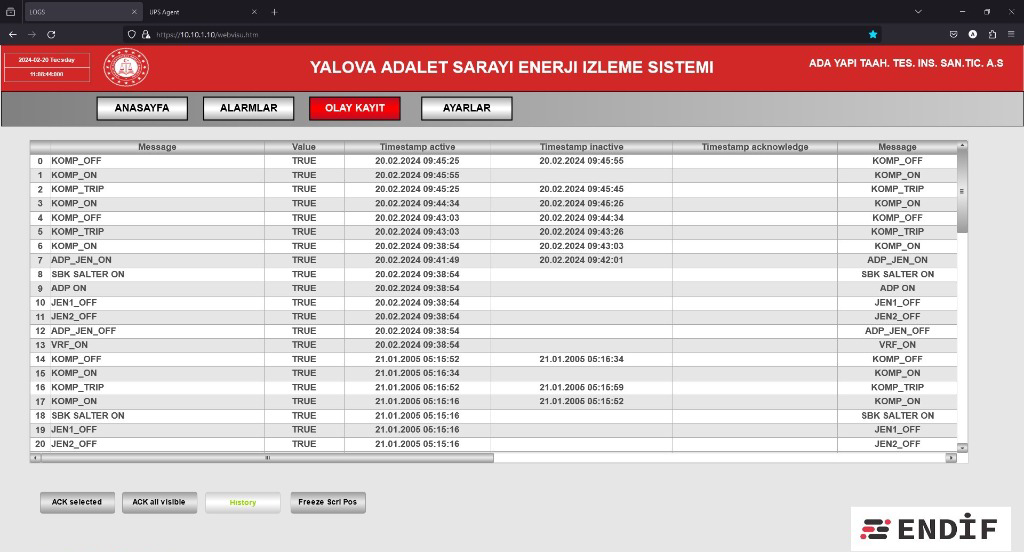This screenshot has height=552, width=1024.
Task: Open the ALARMLAR page
Action: tap(249, 108)
